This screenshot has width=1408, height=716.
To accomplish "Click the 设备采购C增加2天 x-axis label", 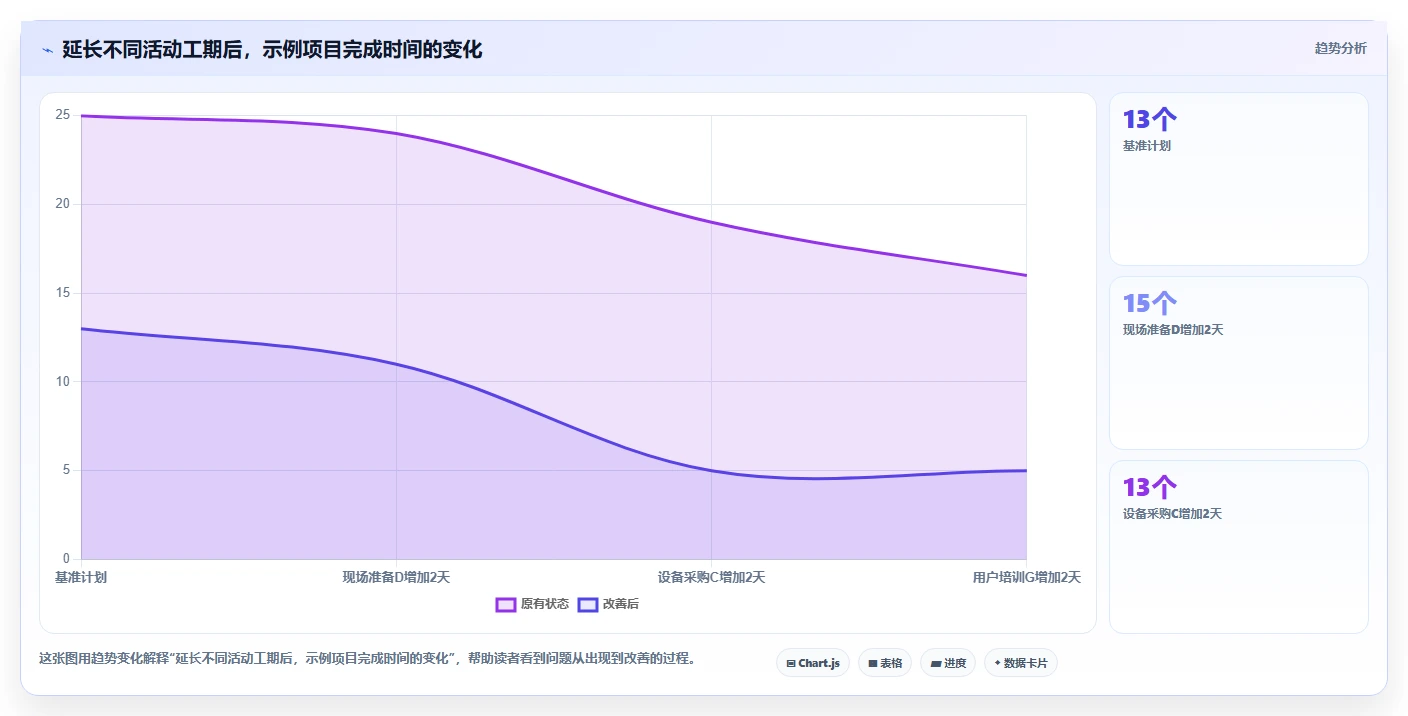I will pyautogui.click(x=711, y=577).
